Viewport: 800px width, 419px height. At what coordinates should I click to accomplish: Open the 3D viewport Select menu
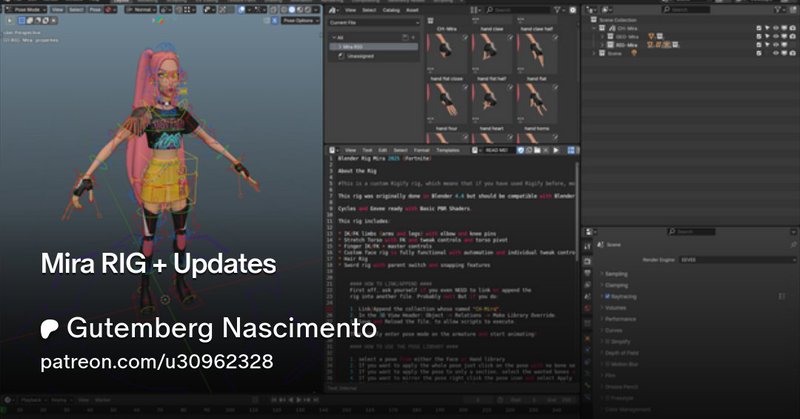pyautogui.click(x=76, y=10)
